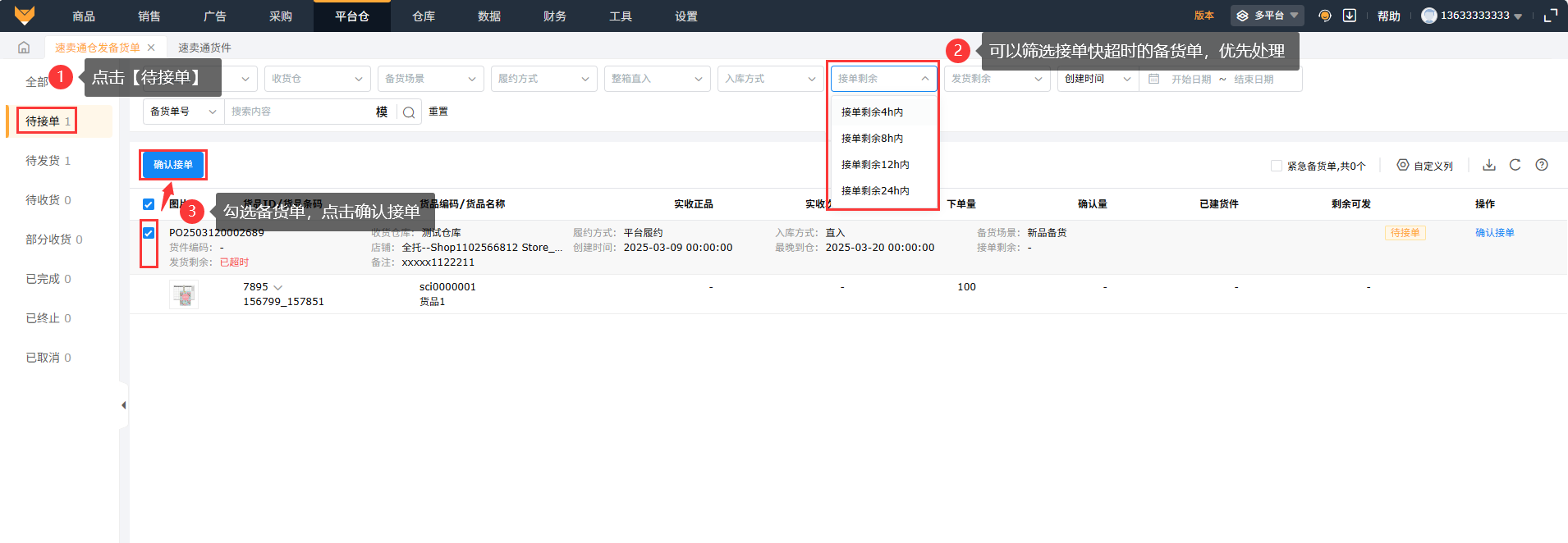
Task: Click the home icon tab
Action: [24, 48]
